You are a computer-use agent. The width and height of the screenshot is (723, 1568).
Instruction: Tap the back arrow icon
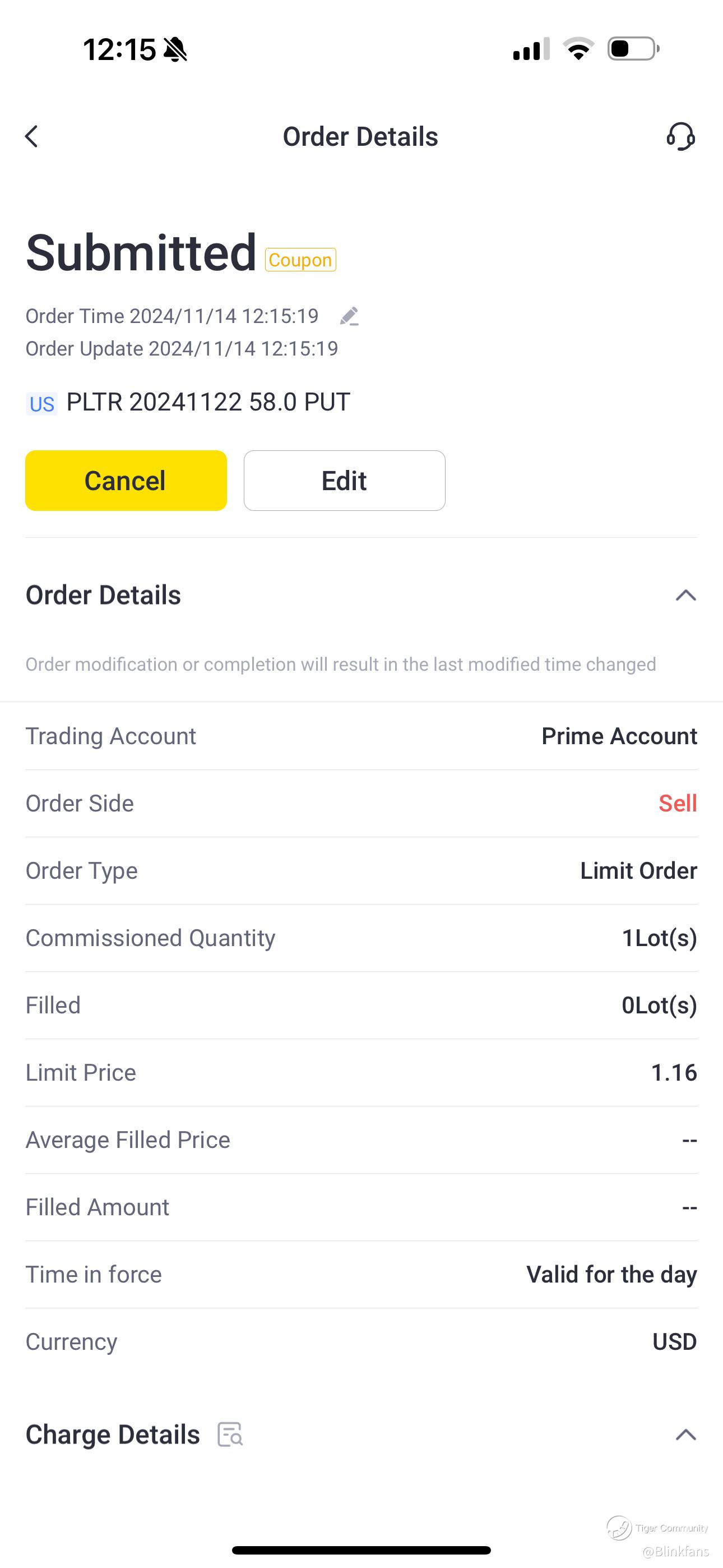point(31,136)
